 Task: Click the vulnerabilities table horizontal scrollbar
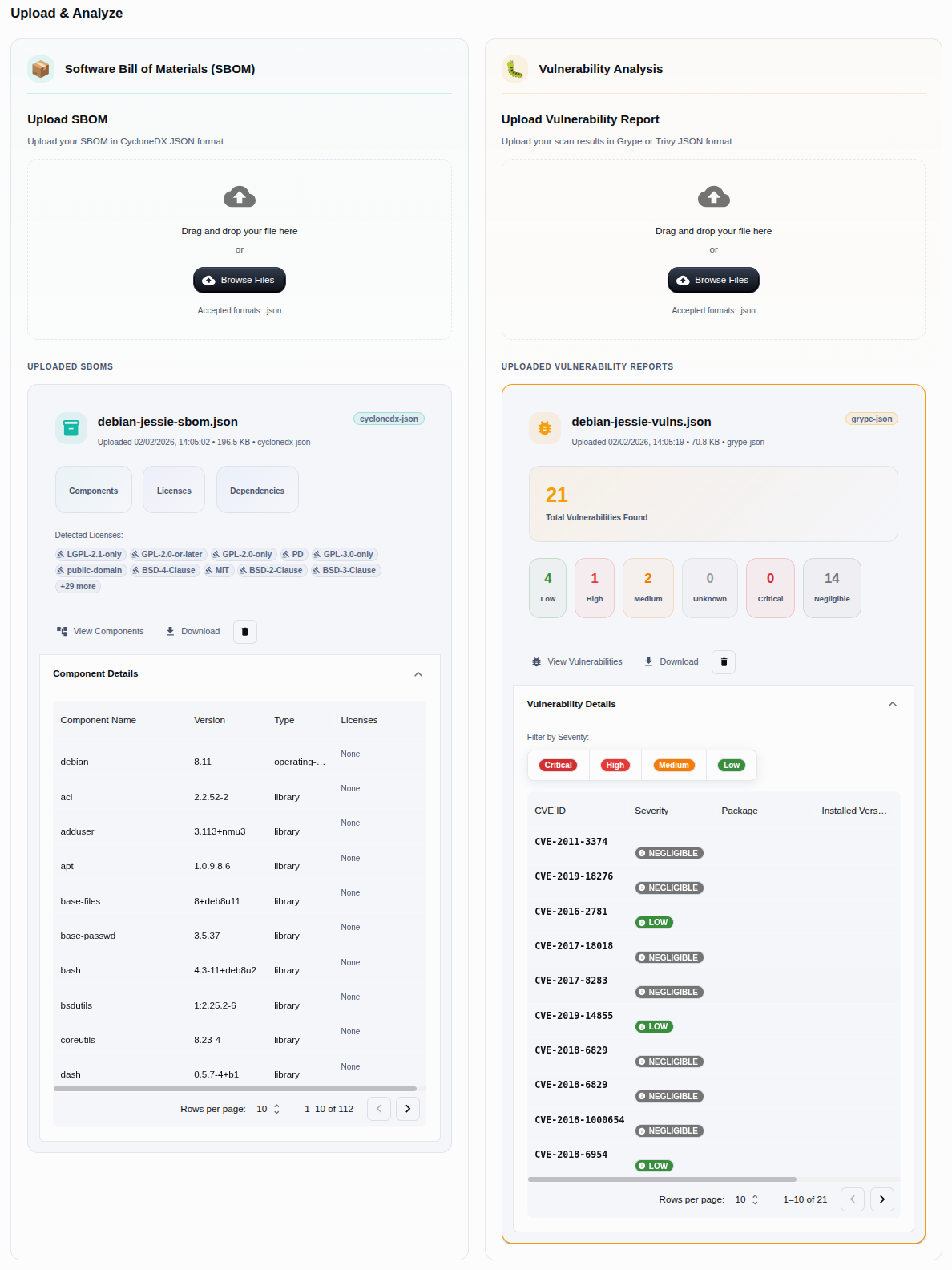click(x=662, y=1179)
